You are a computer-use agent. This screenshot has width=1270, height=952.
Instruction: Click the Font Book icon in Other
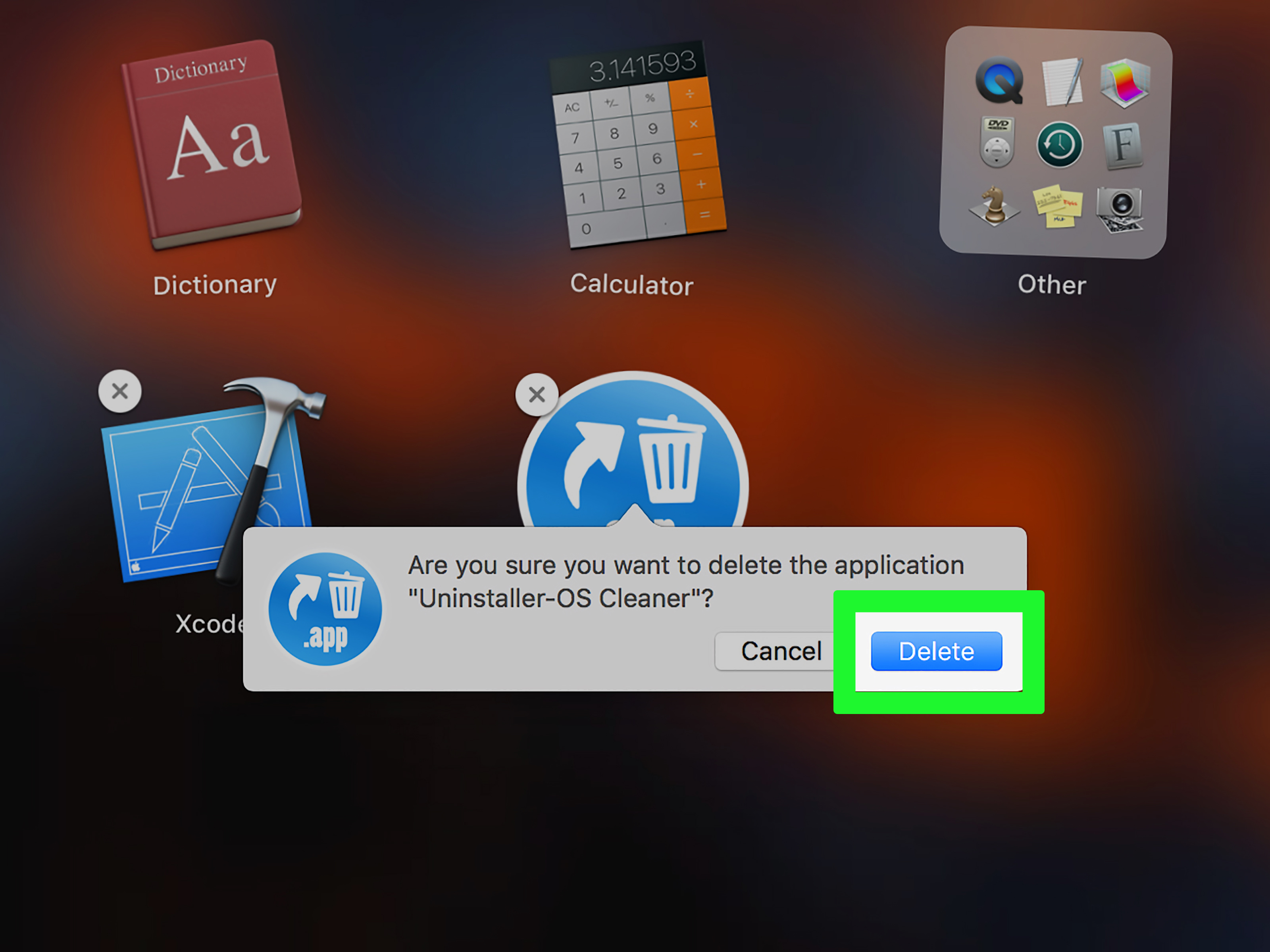pos(1122,146)
